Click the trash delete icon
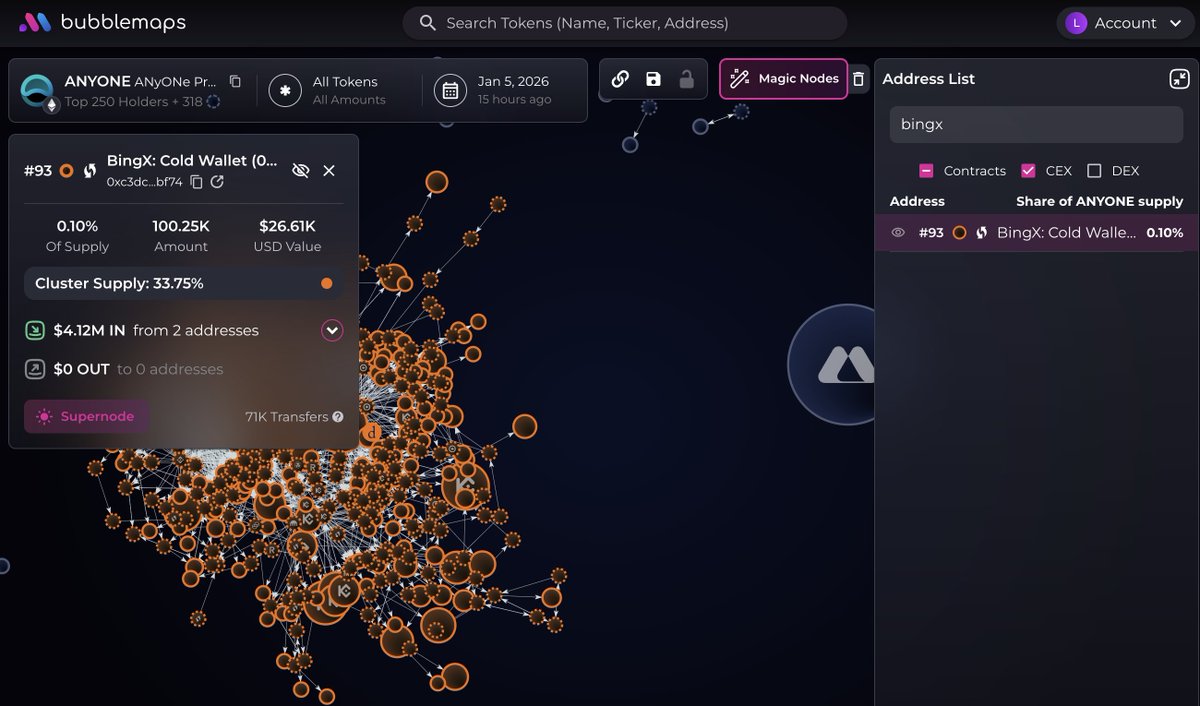 click(858, 79)
